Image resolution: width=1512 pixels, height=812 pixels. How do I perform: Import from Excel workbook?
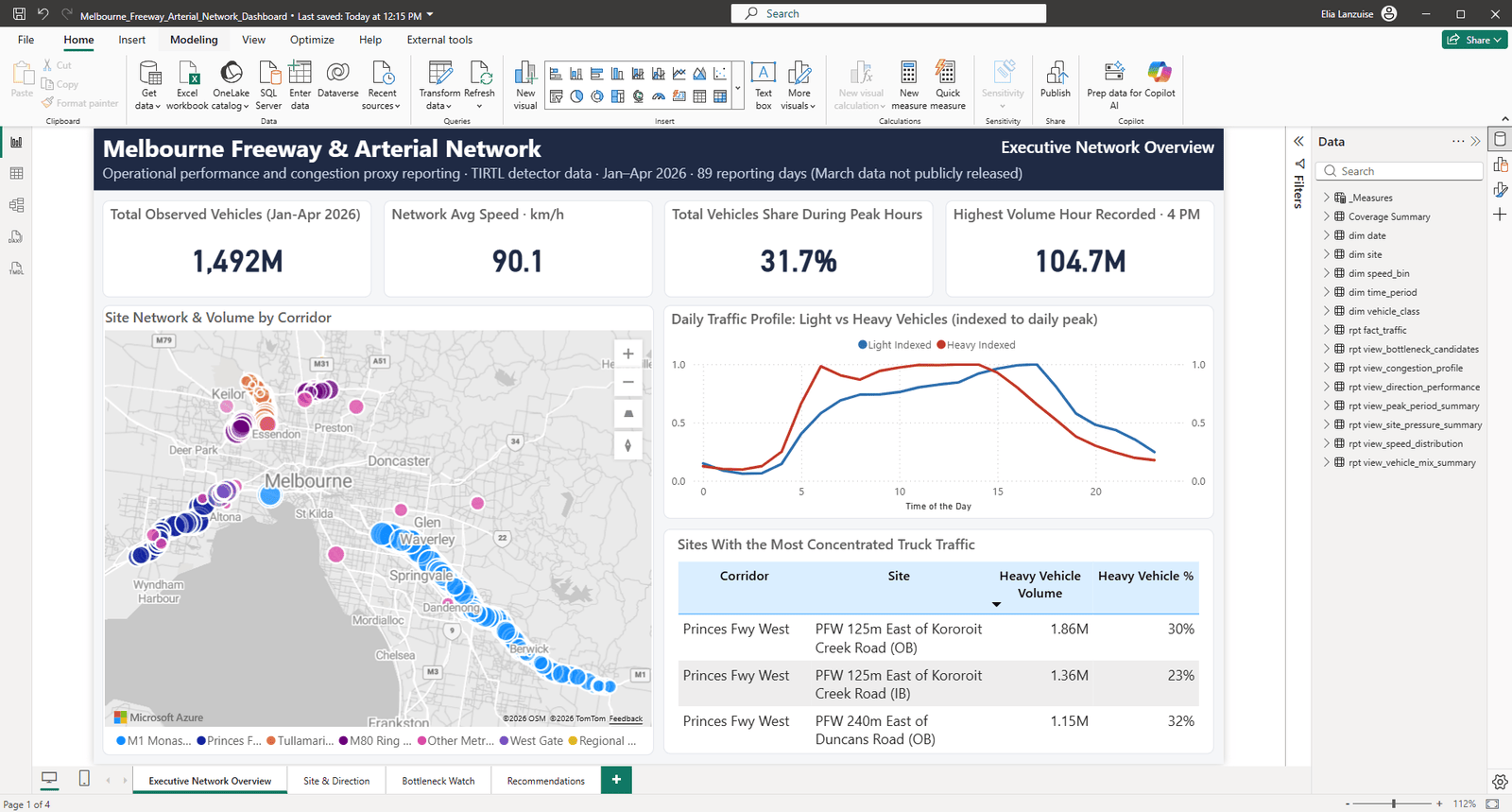coord(187,85)
